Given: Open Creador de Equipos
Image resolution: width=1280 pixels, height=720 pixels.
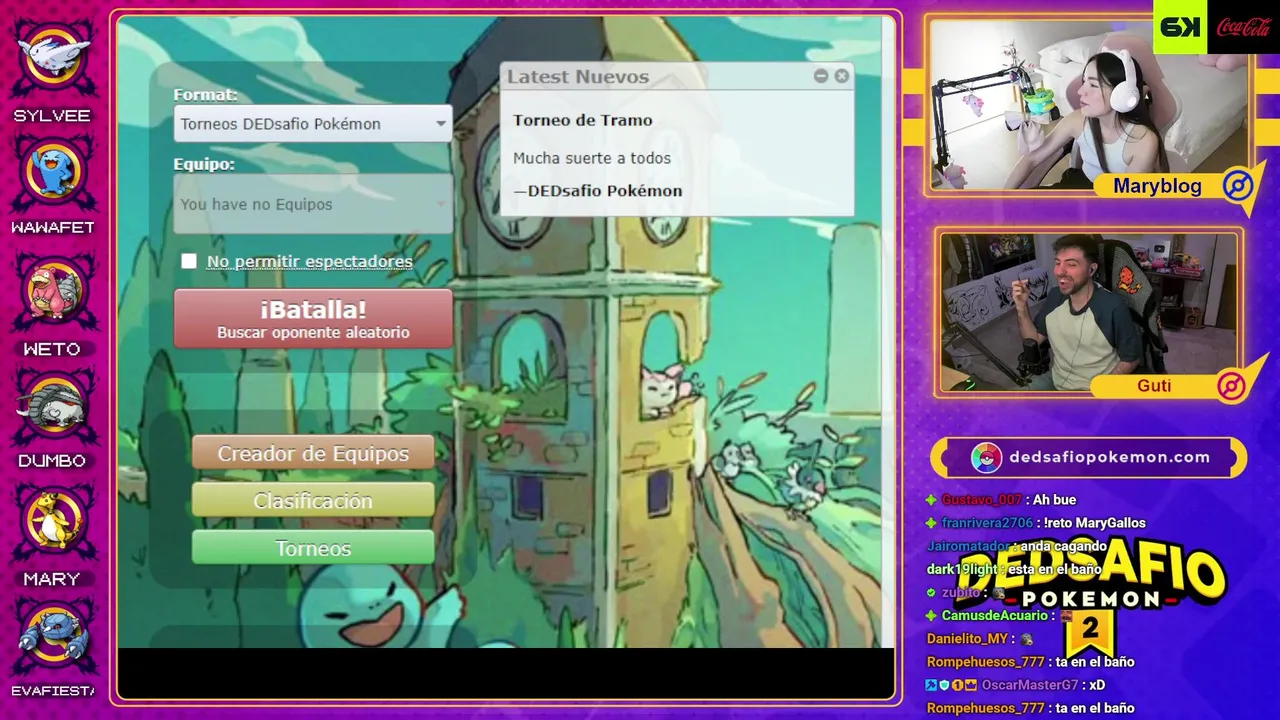Looking at the screenshot, I should tap(313, 453).
